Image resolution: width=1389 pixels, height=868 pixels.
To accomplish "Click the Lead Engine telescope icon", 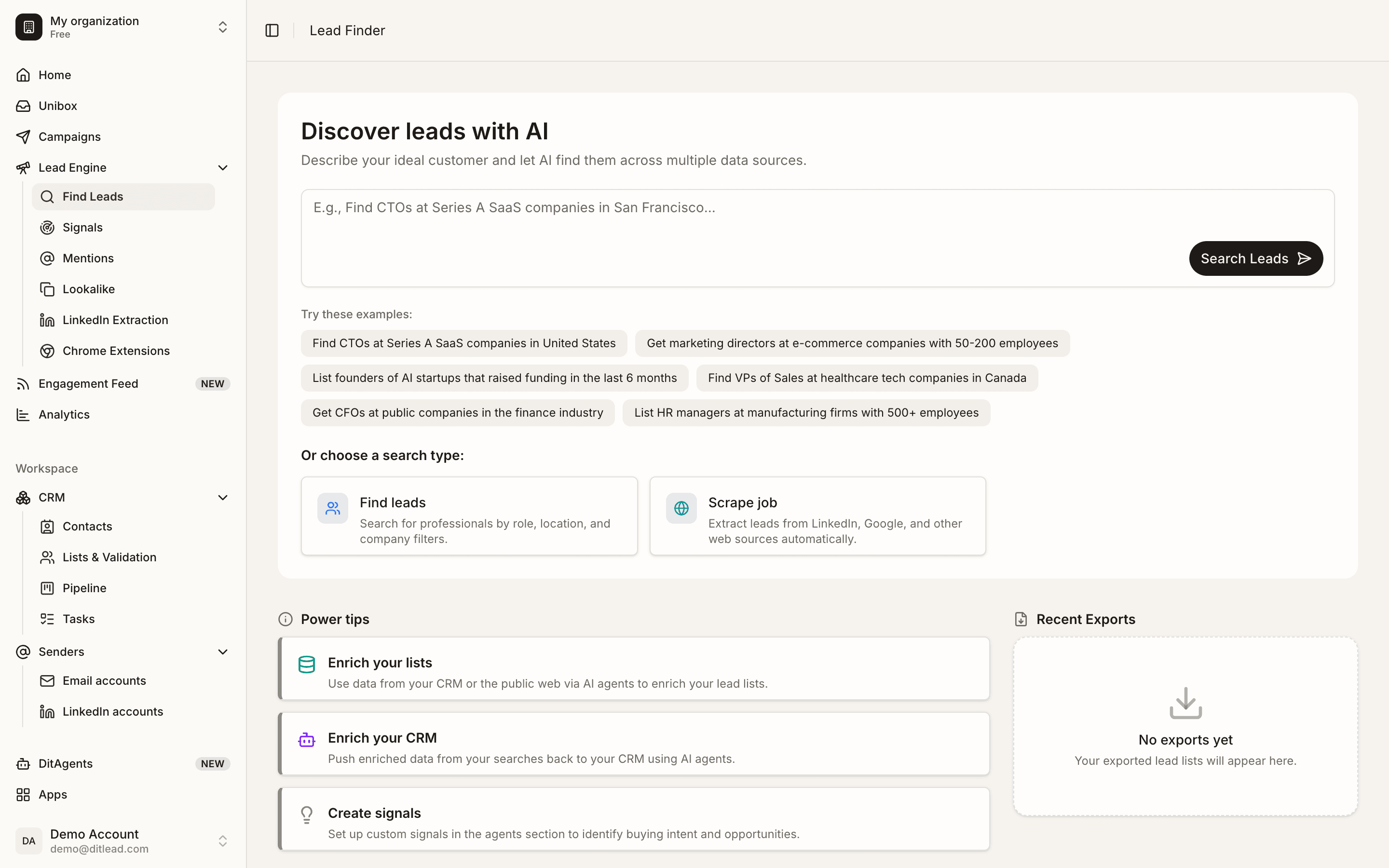I will [23, 168].
